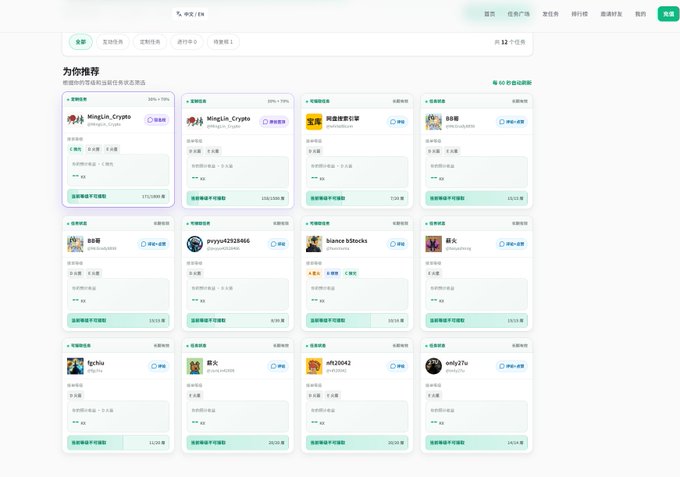Click the fgchiu avatar
This screenshot has height=477, width=680.
[75, 366]
